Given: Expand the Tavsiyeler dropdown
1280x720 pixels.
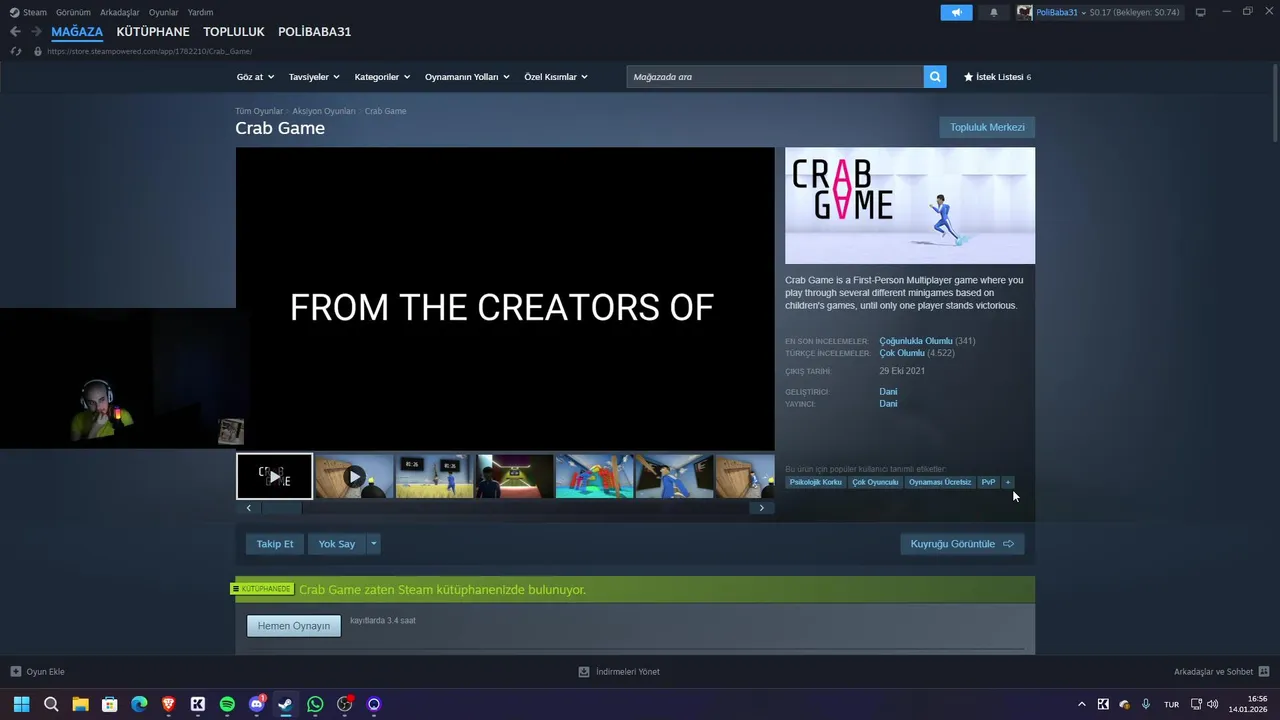Looking at the screenshot, I should point(314,77).
